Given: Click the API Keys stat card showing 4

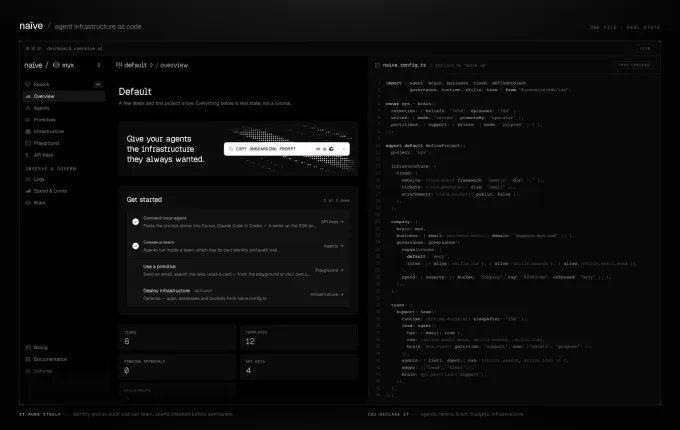Looking at the screenshot, I should 298,366.
